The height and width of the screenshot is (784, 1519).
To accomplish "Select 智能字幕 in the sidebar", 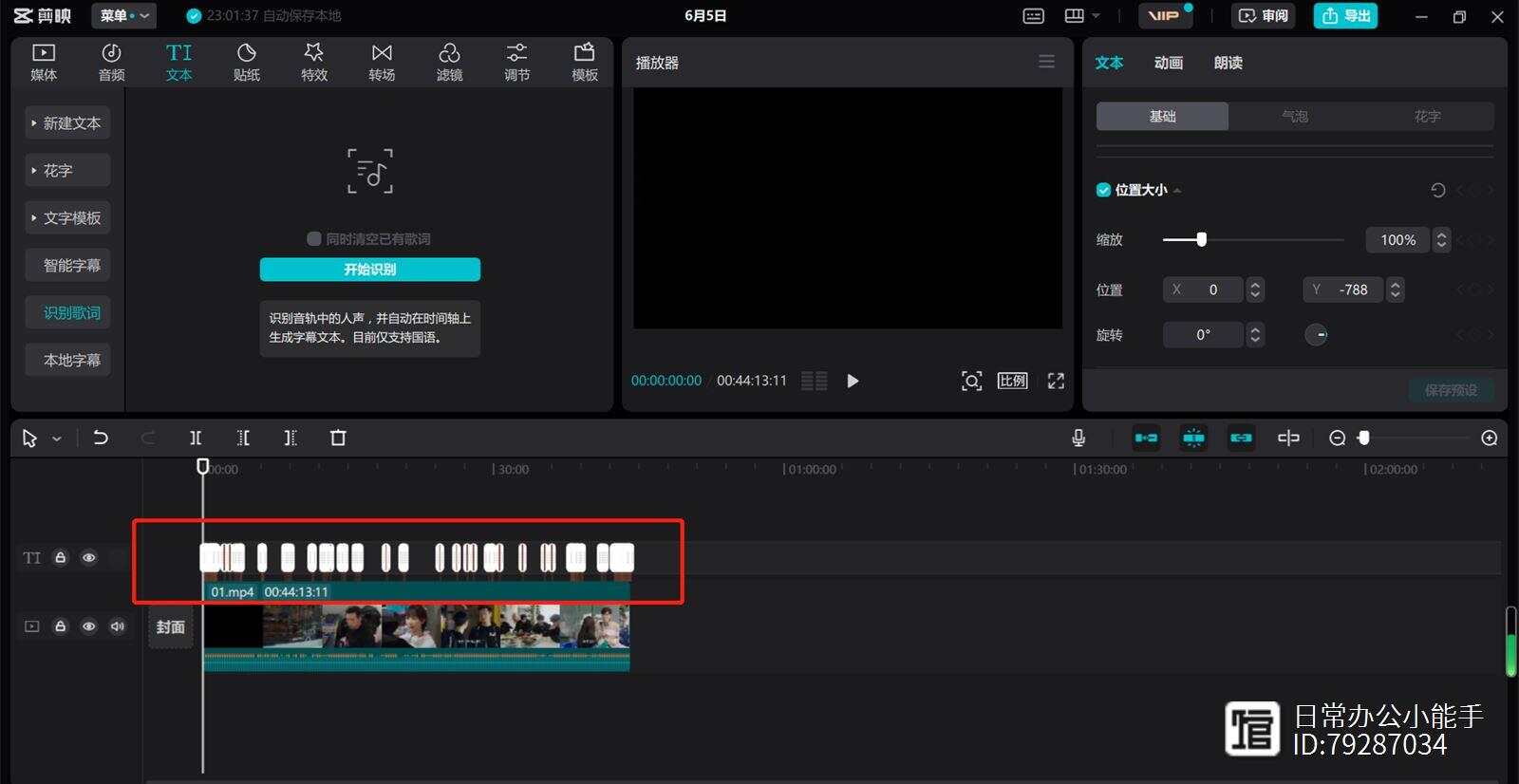I will [67, 266].
